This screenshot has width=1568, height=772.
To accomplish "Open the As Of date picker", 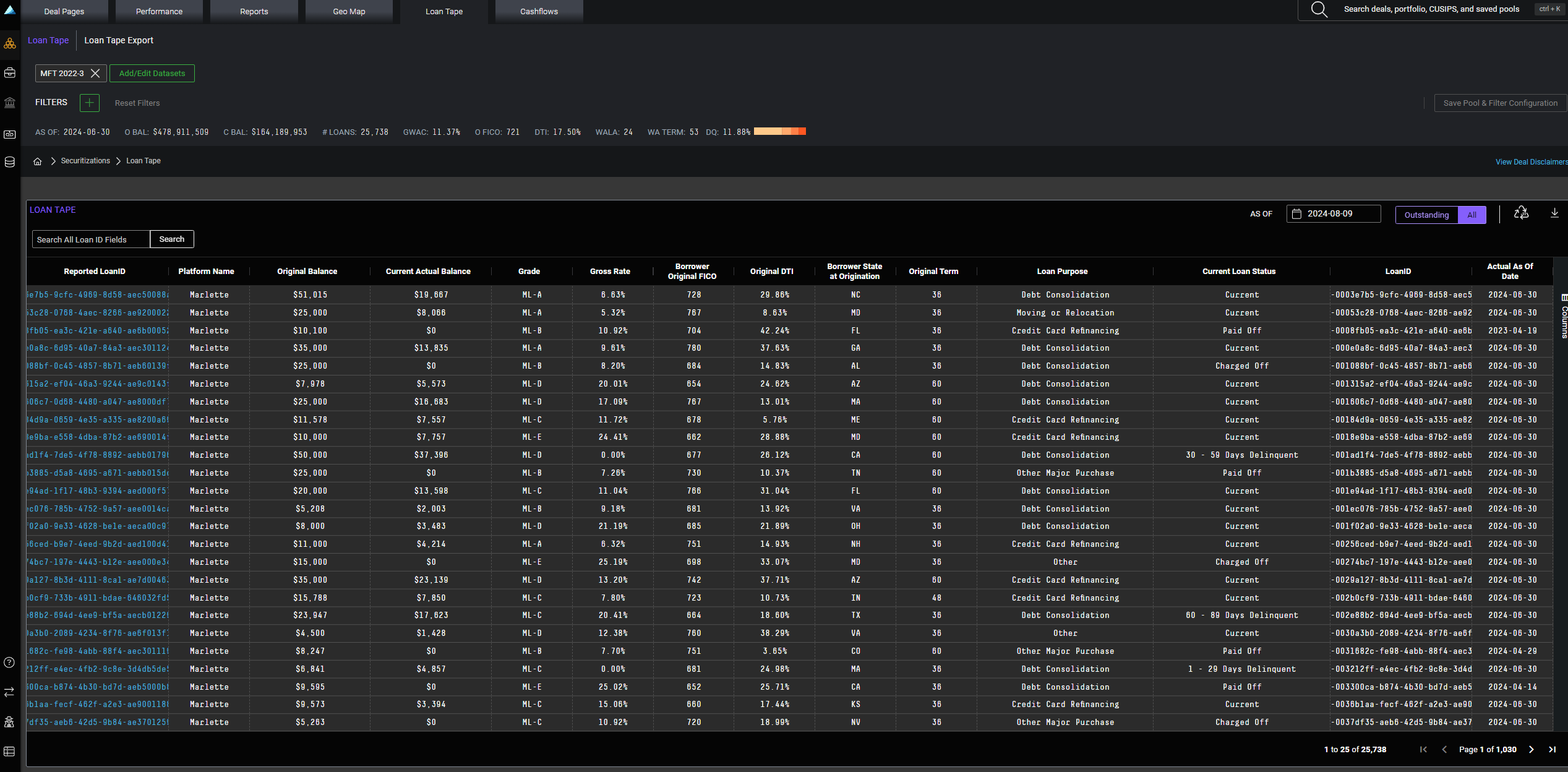I will [1333, 214].
